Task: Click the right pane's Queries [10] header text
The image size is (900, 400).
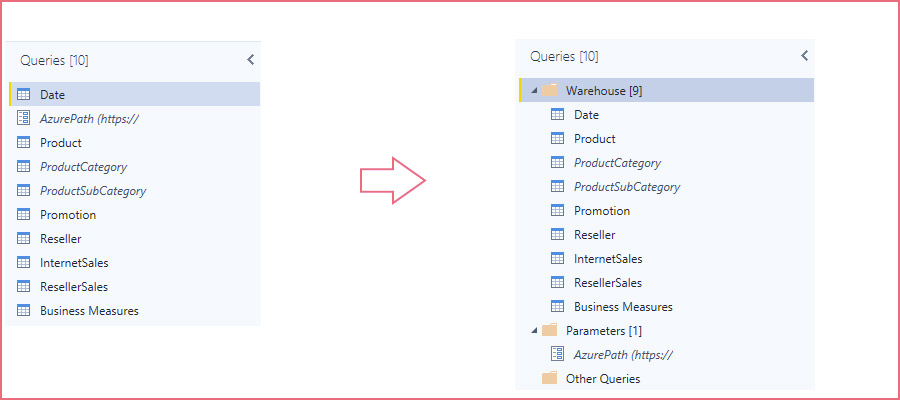Action: click(564, 56)
